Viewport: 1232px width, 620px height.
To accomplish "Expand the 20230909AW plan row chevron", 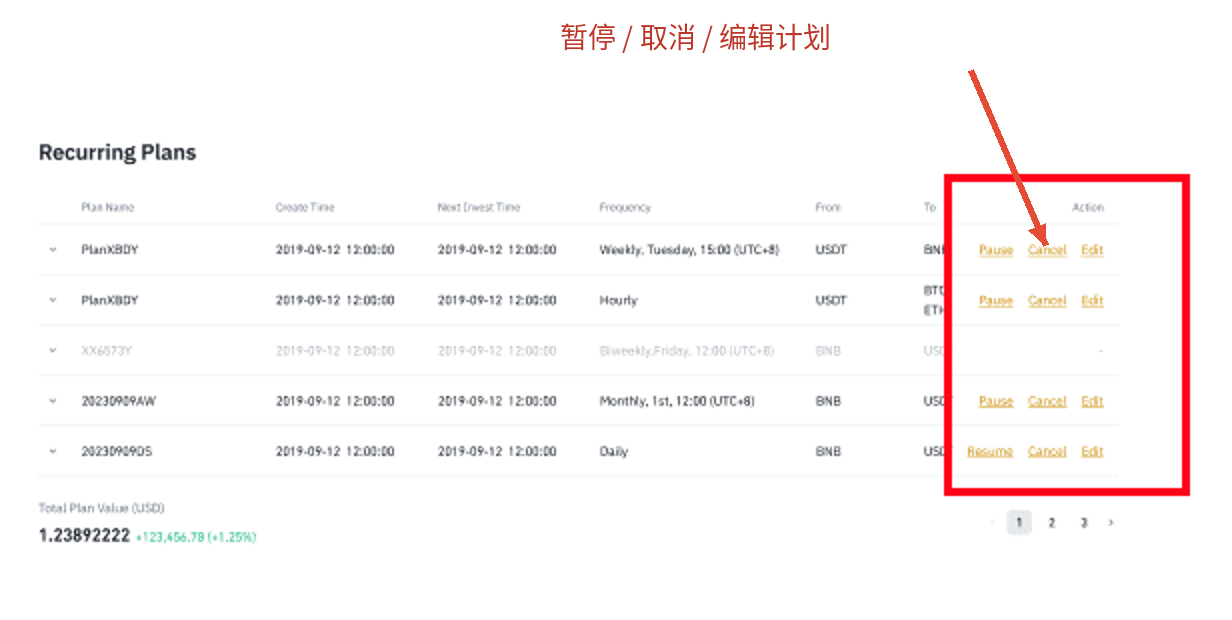I will [x=53, y=401].
